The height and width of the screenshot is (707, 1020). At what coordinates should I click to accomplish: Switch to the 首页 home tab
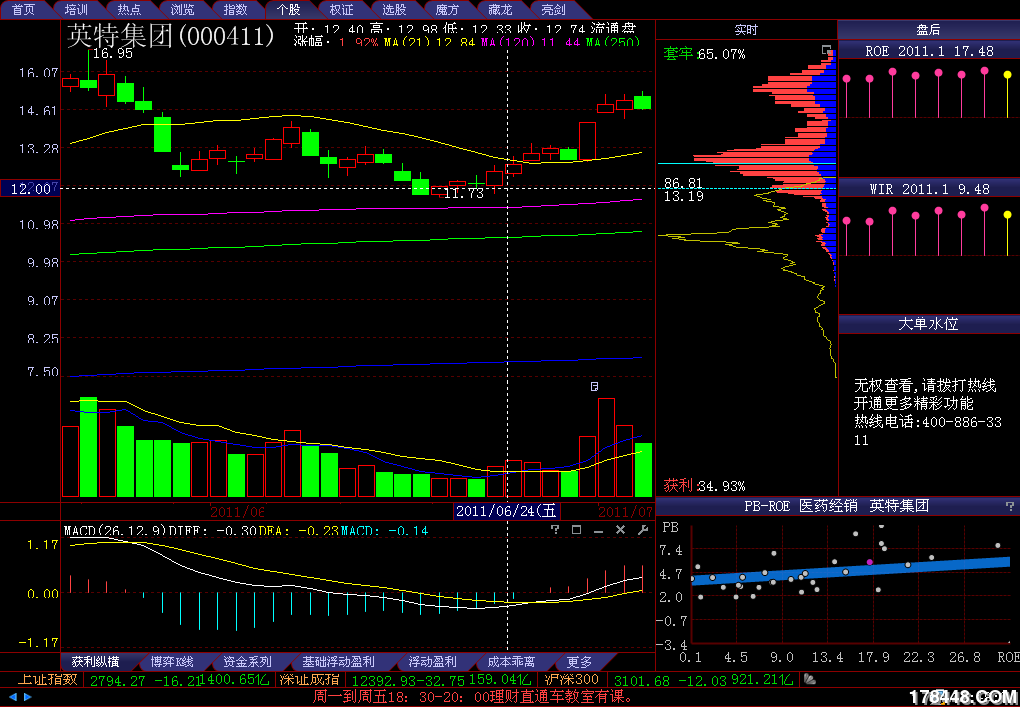point(23,9)
